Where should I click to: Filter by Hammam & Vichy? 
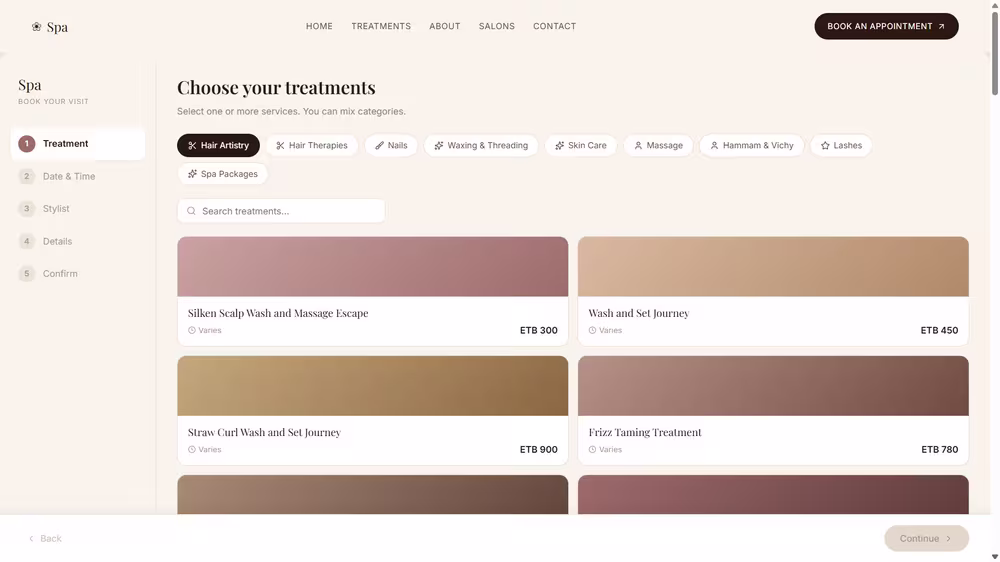[752, 145]
